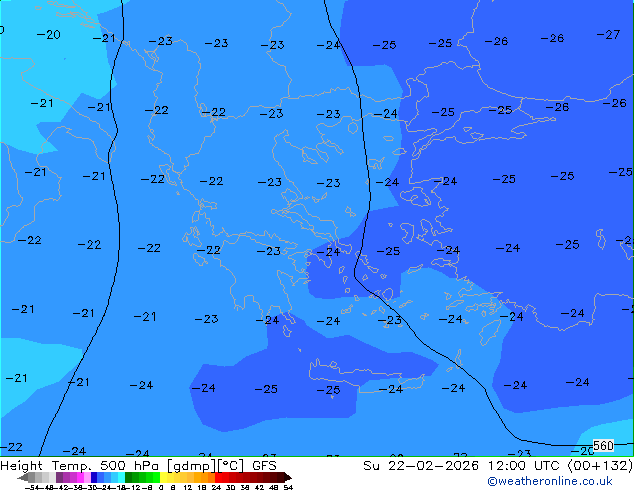Pick the darkest green legend swatch

(128, 477)
